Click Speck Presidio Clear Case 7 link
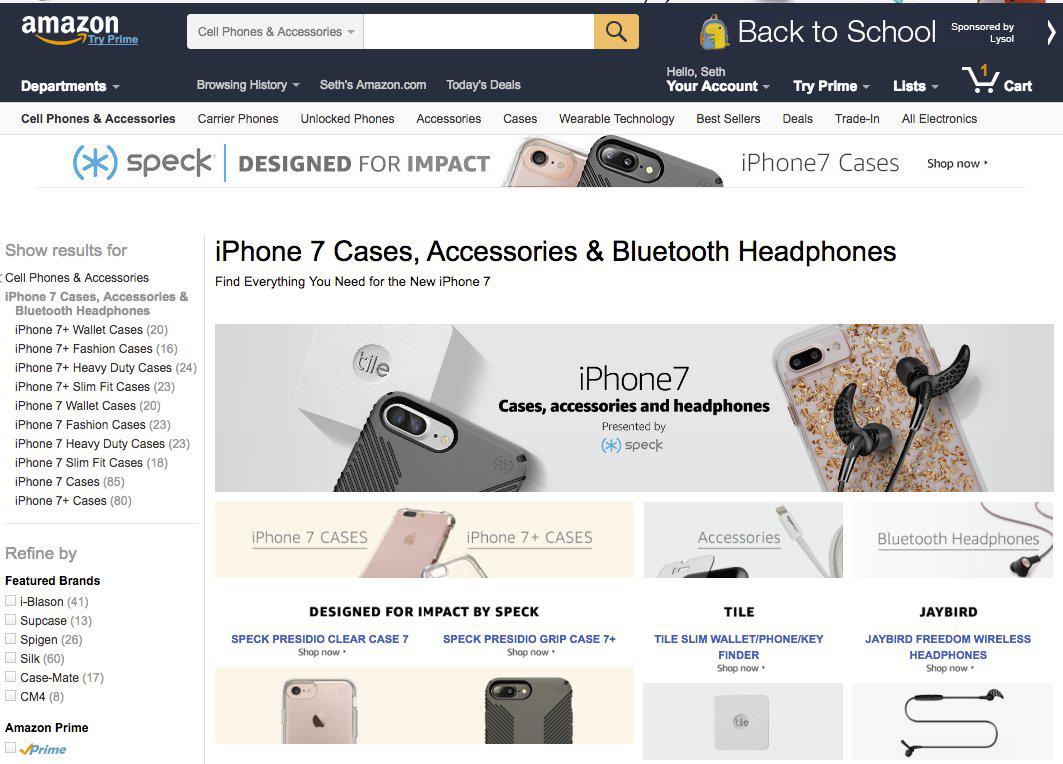Viewport: 1063px width, 764px height. (x=319, y=639)
